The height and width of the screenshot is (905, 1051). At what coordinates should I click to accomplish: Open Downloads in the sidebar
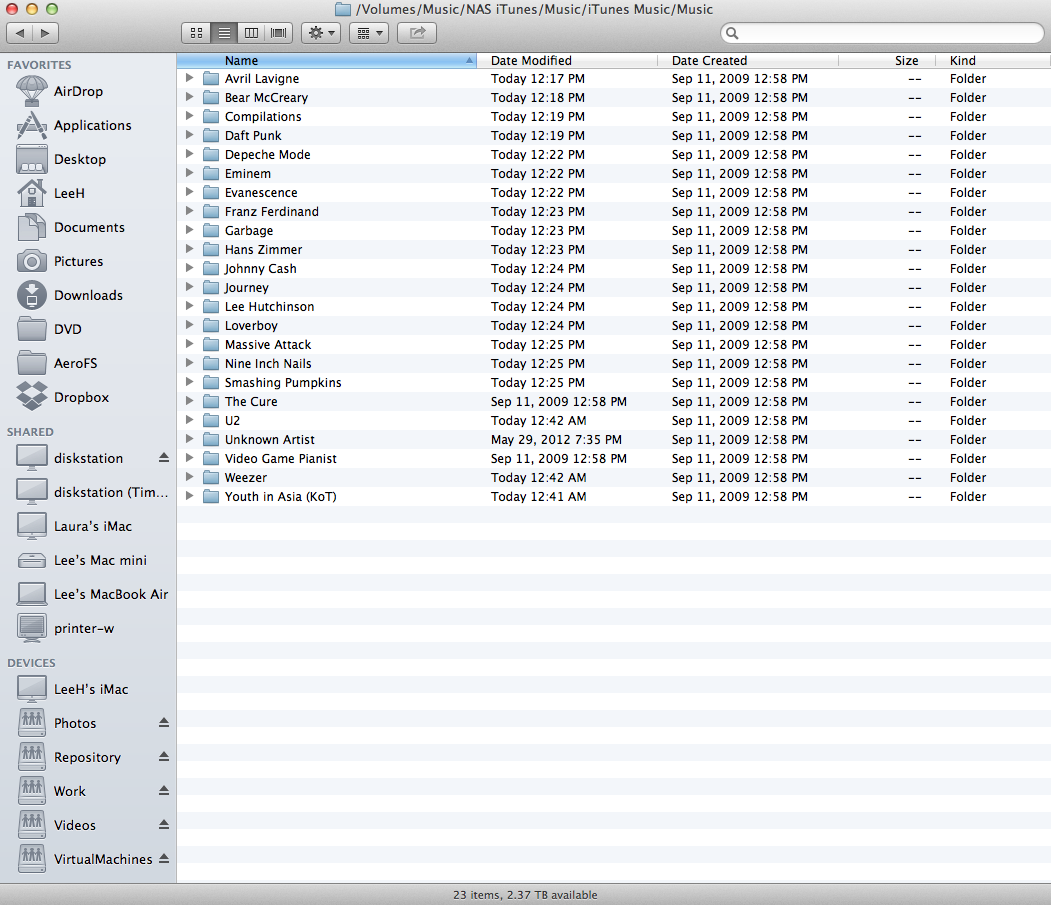88,296
